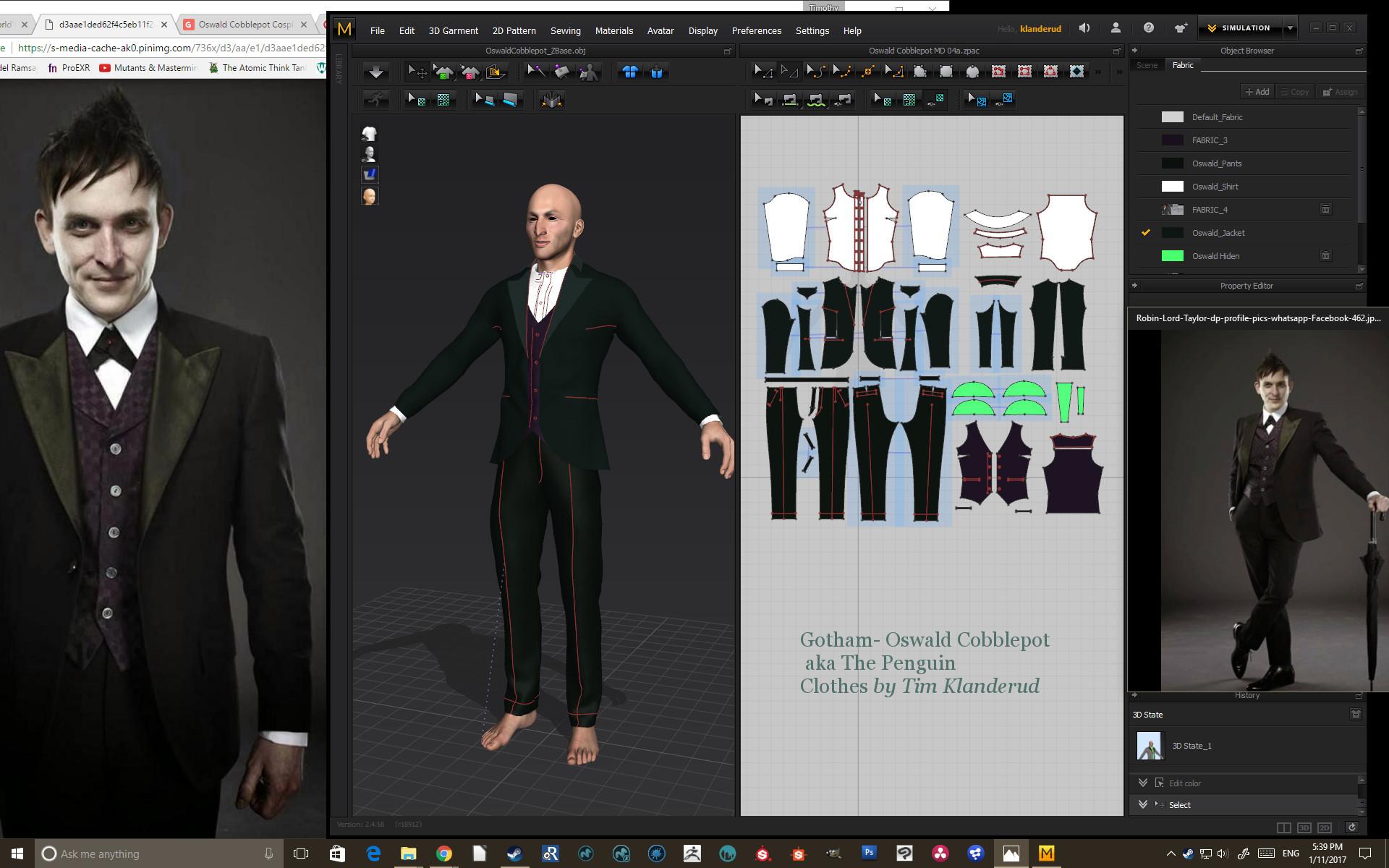Image resolution: width=1389 pixels, height=868 pixels.
Task: Choose the pink Pin garment tool
Action: click(470, 72)
